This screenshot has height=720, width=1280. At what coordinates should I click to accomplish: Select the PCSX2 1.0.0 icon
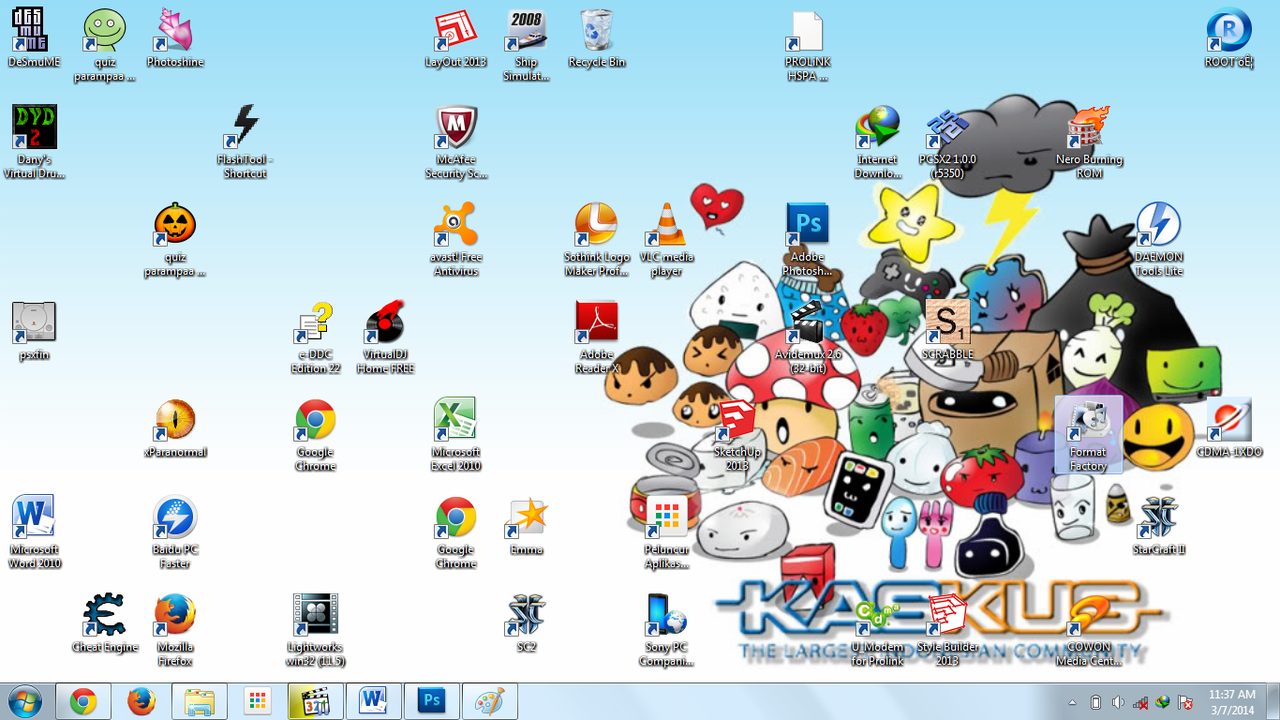947,142
